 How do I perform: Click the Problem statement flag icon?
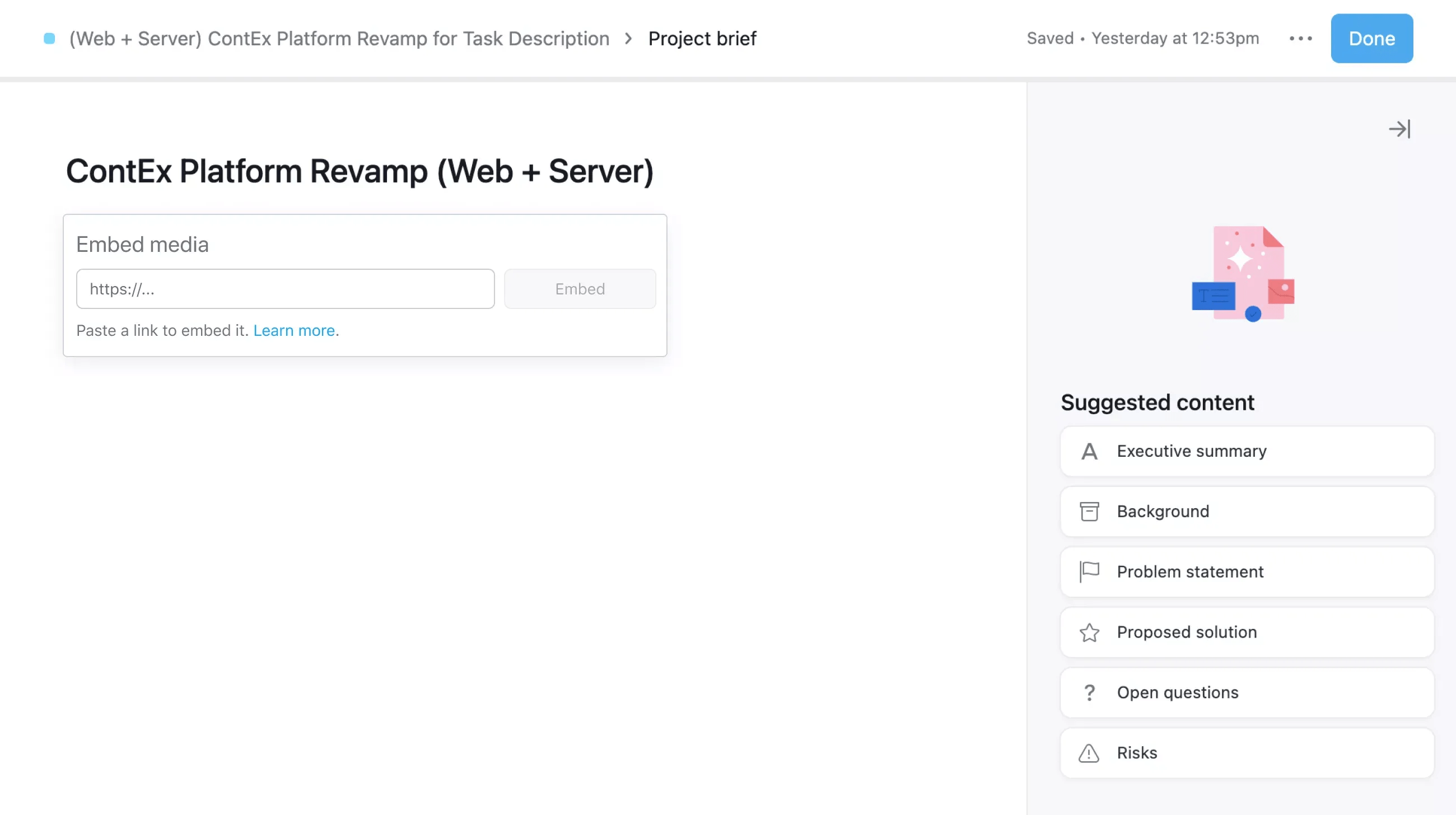point(1089,572)
